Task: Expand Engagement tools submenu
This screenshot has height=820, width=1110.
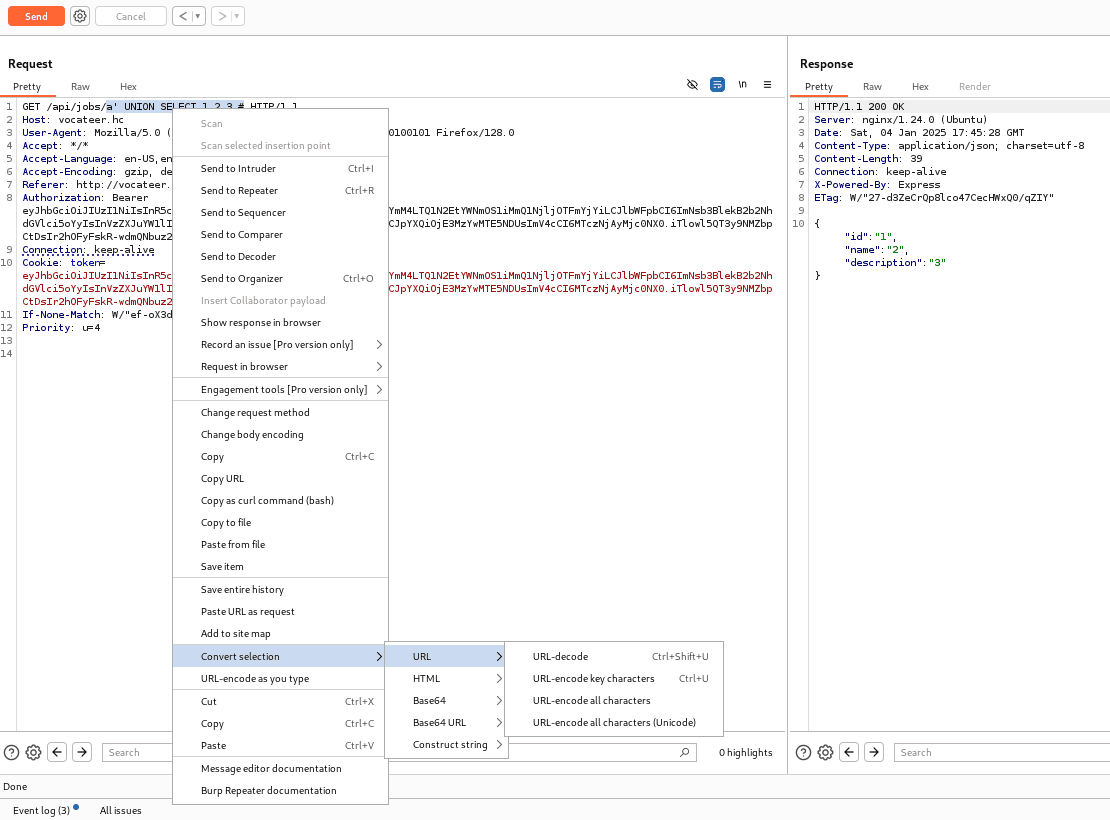Action: tap(280, 389)
